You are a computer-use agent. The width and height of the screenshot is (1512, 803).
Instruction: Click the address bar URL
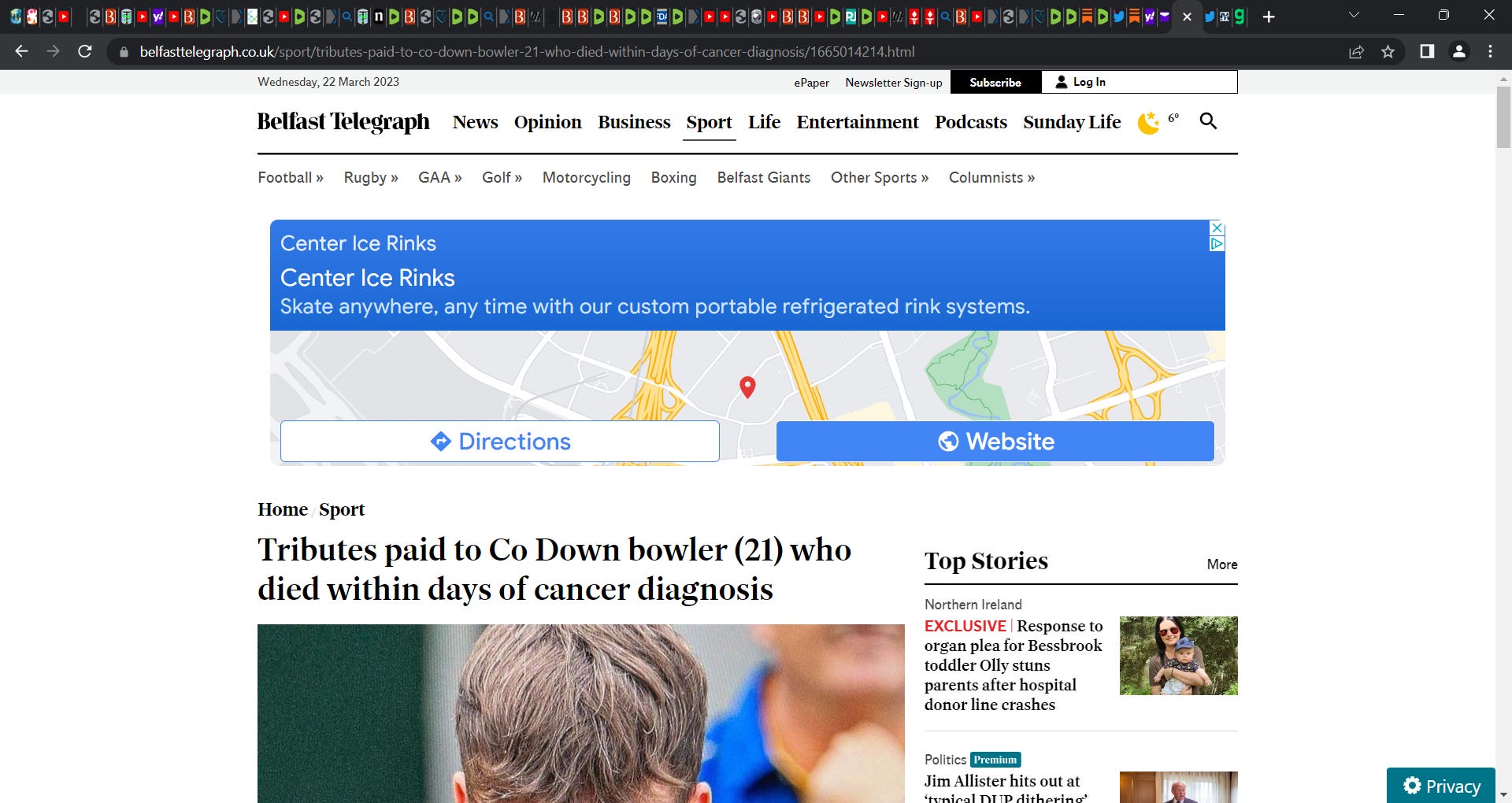527,52
